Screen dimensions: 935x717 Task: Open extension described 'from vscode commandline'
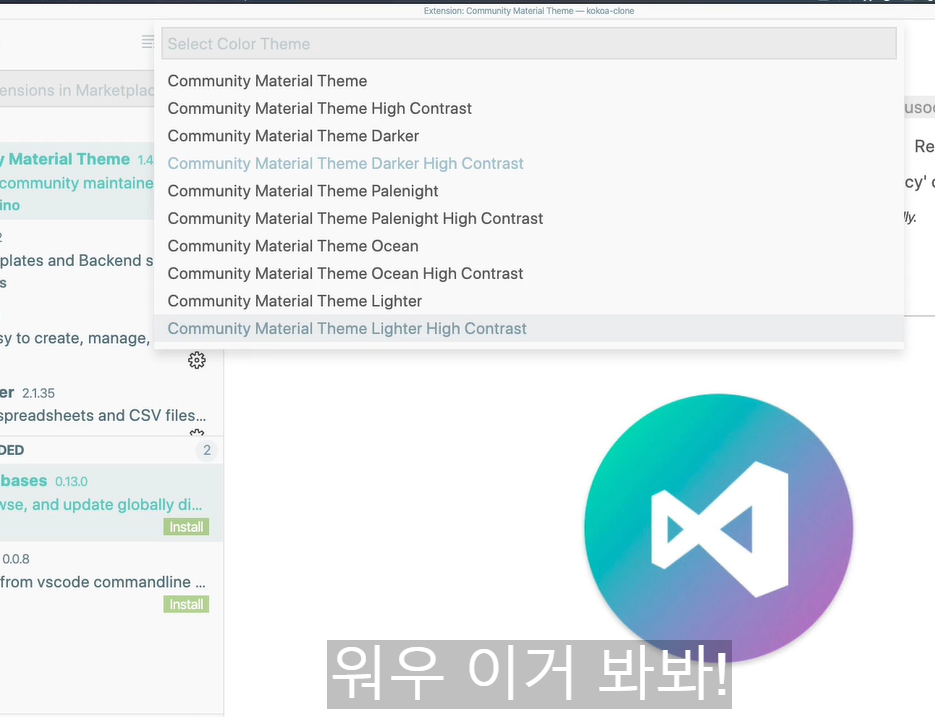(x=112, y=581)
